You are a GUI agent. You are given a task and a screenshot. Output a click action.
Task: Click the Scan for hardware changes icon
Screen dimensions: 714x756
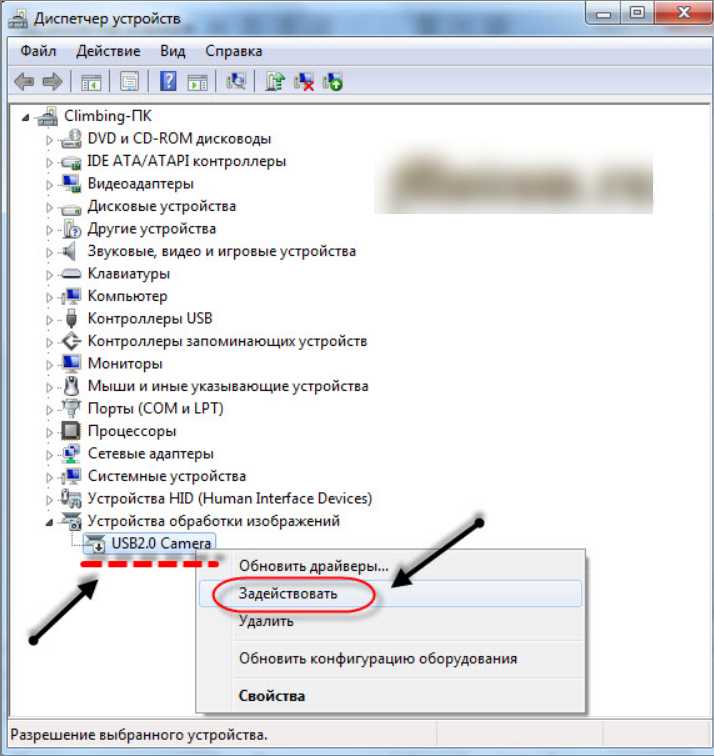(x=236, y=81)
